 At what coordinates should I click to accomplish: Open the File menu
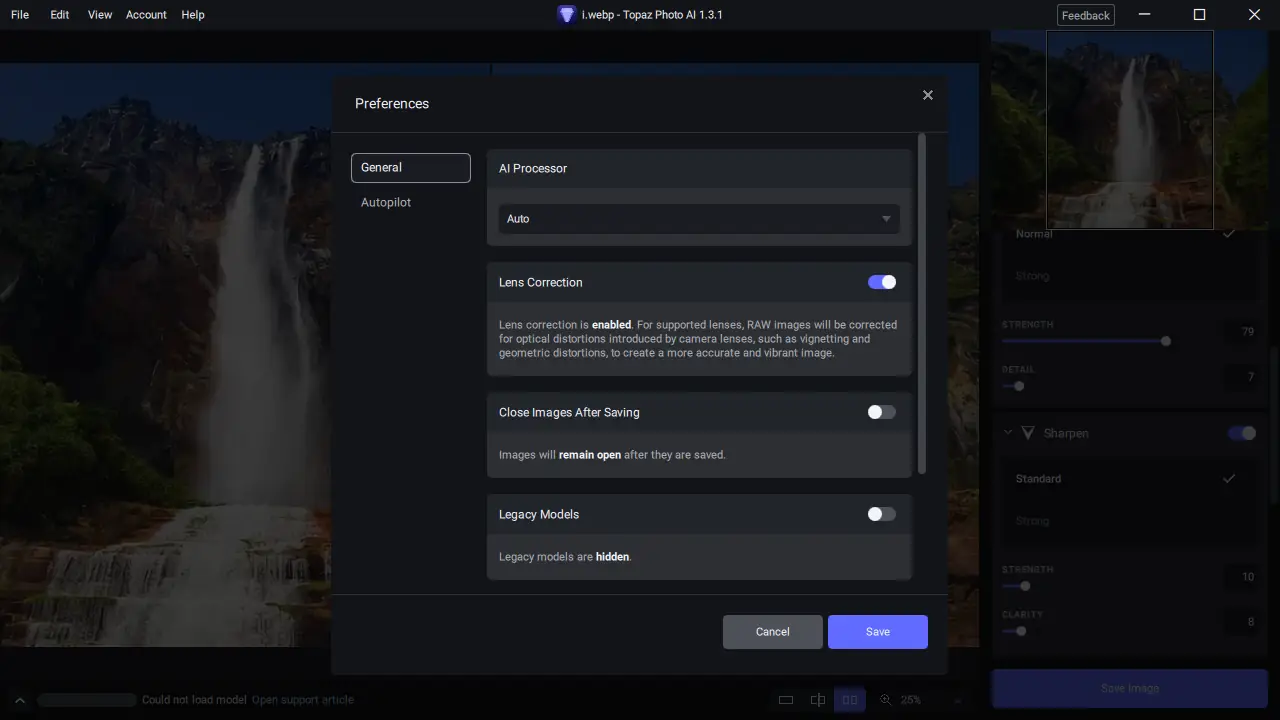(20, 15)
